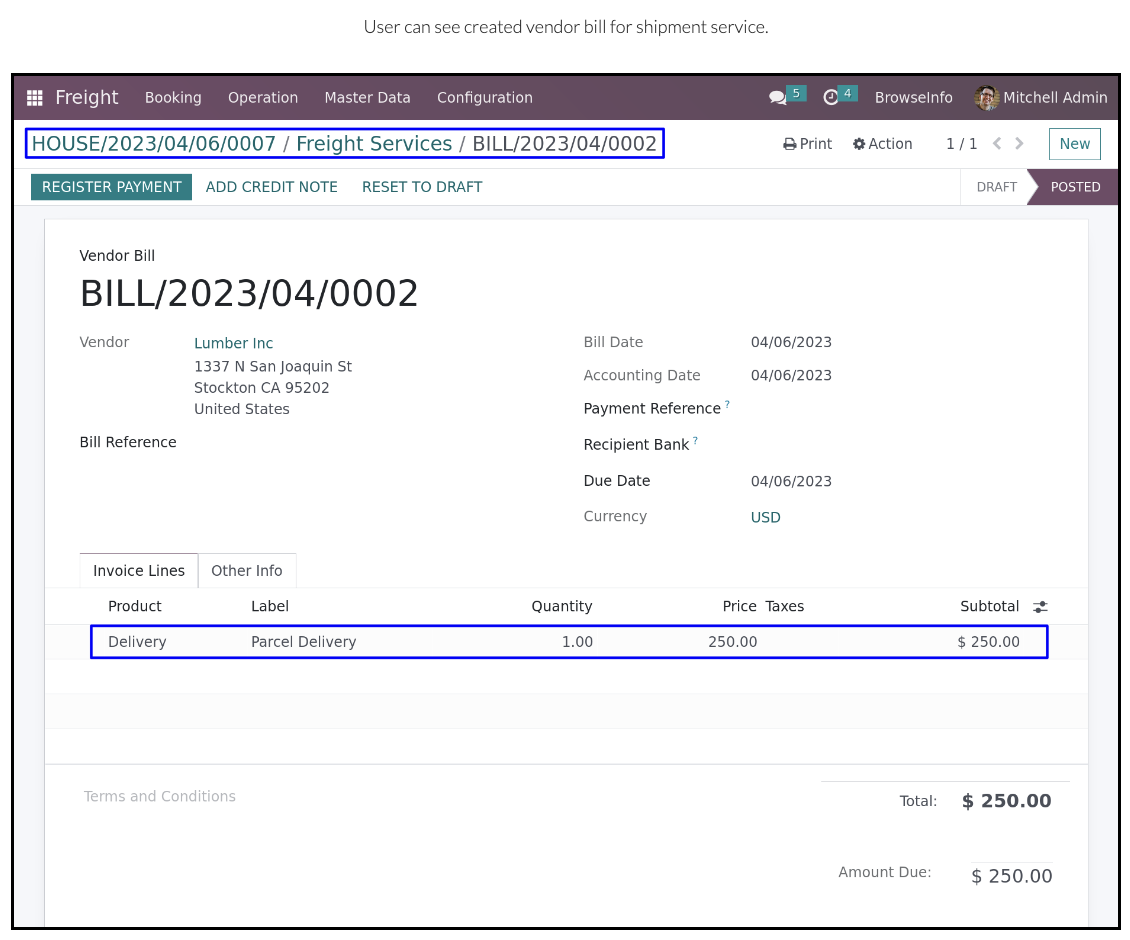Open the Operation menu
The height and width of the screenshot is (940, 1130).
tap(263, 97)
